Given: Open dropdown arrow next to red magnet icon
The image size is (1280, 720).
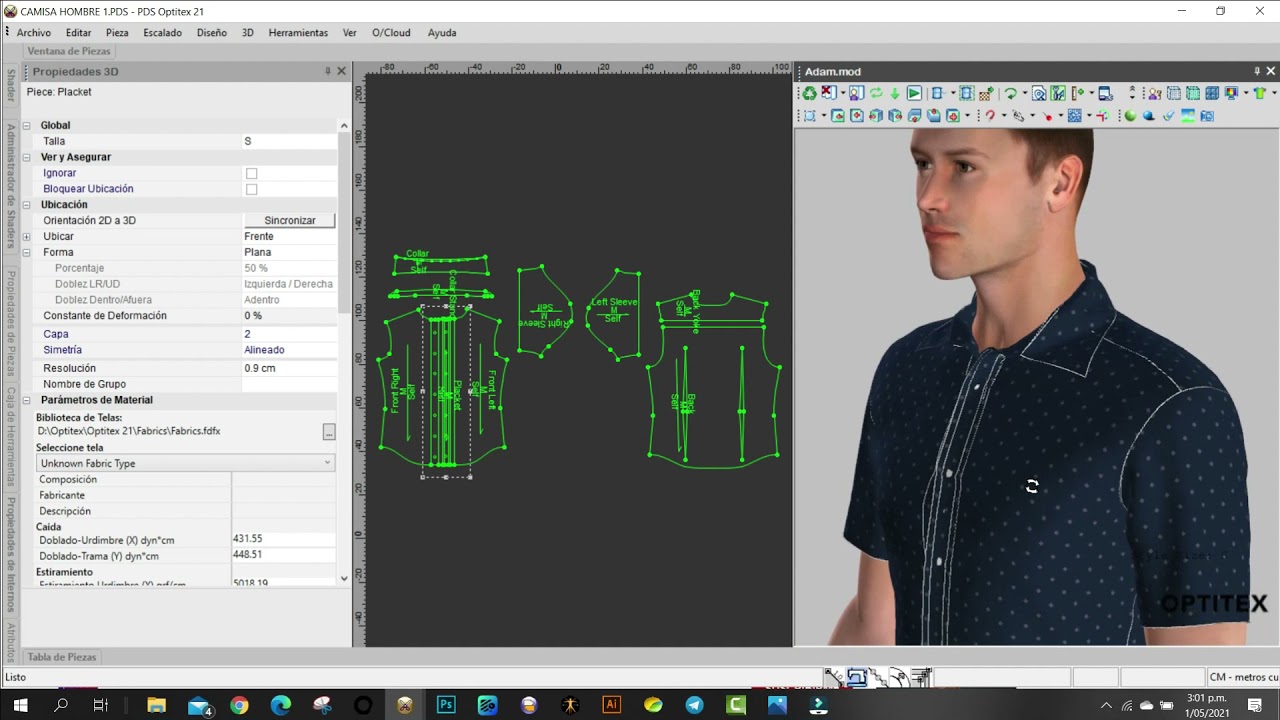Looking at the screenshot, I should click(1004, 116).
